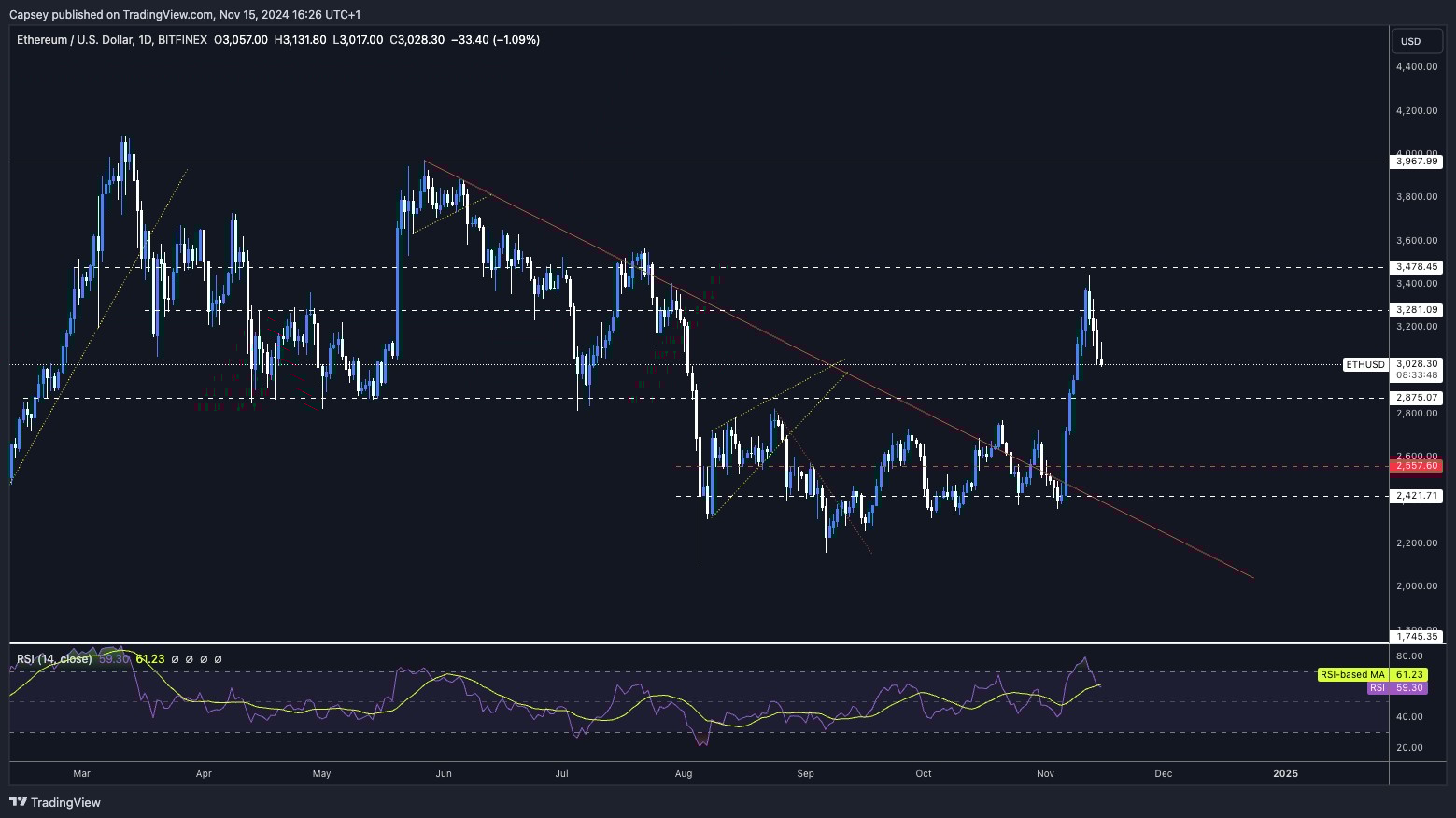This screenshot has height=818, width=1456.
Task: Open the USD currency selector
Action: pyautogui.click(x=1416, y=41)
